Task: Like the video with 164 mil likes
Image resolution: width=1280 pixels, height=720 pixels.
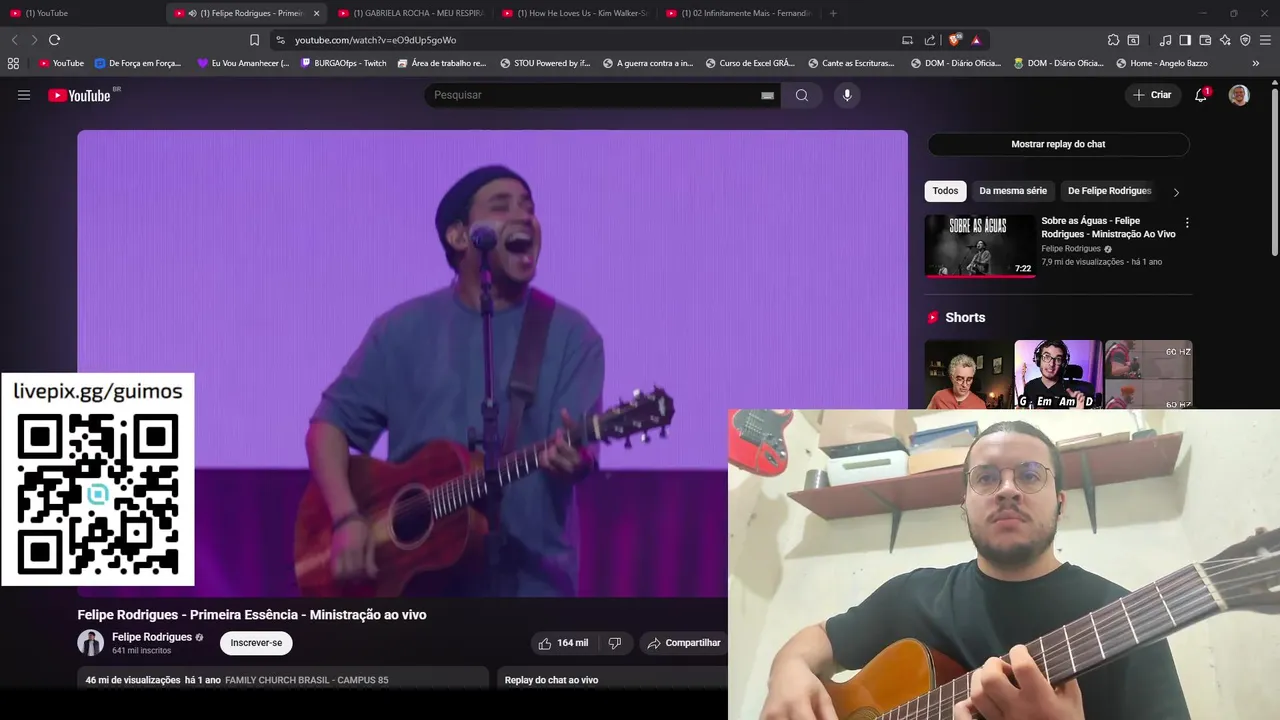Action: [x=563, y=643]
